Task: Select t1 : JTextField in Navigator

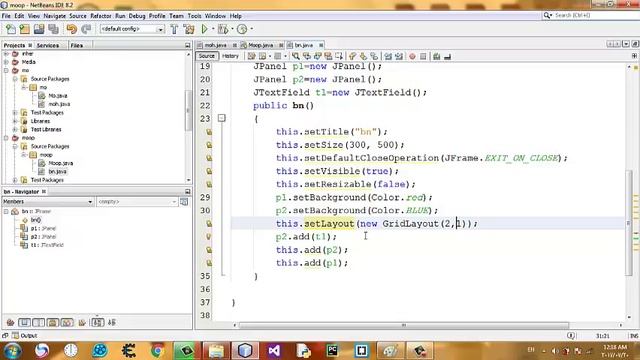Action: pos(47,245)
